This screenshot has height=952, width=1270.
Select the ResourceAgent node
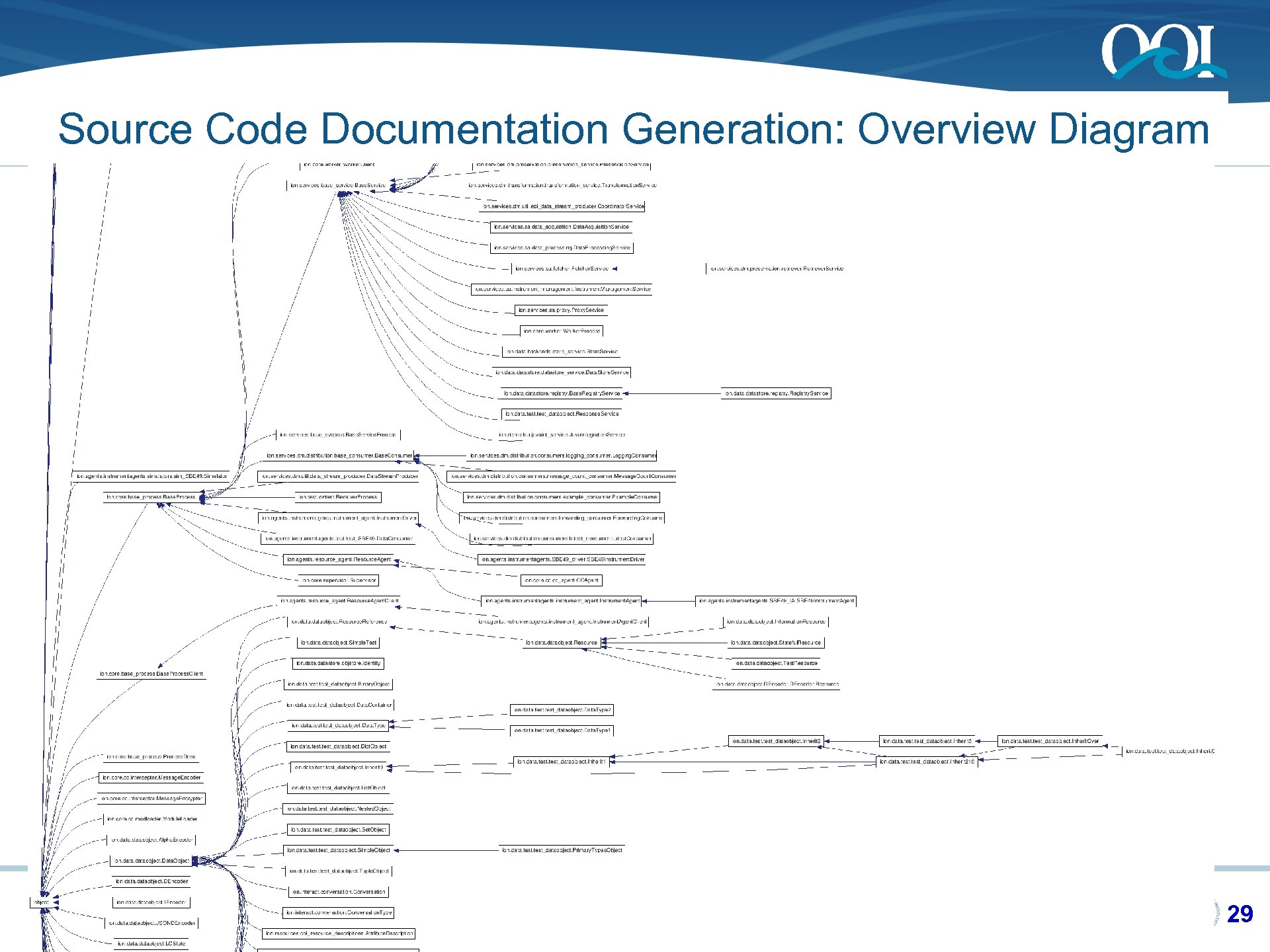coord(339,559)
